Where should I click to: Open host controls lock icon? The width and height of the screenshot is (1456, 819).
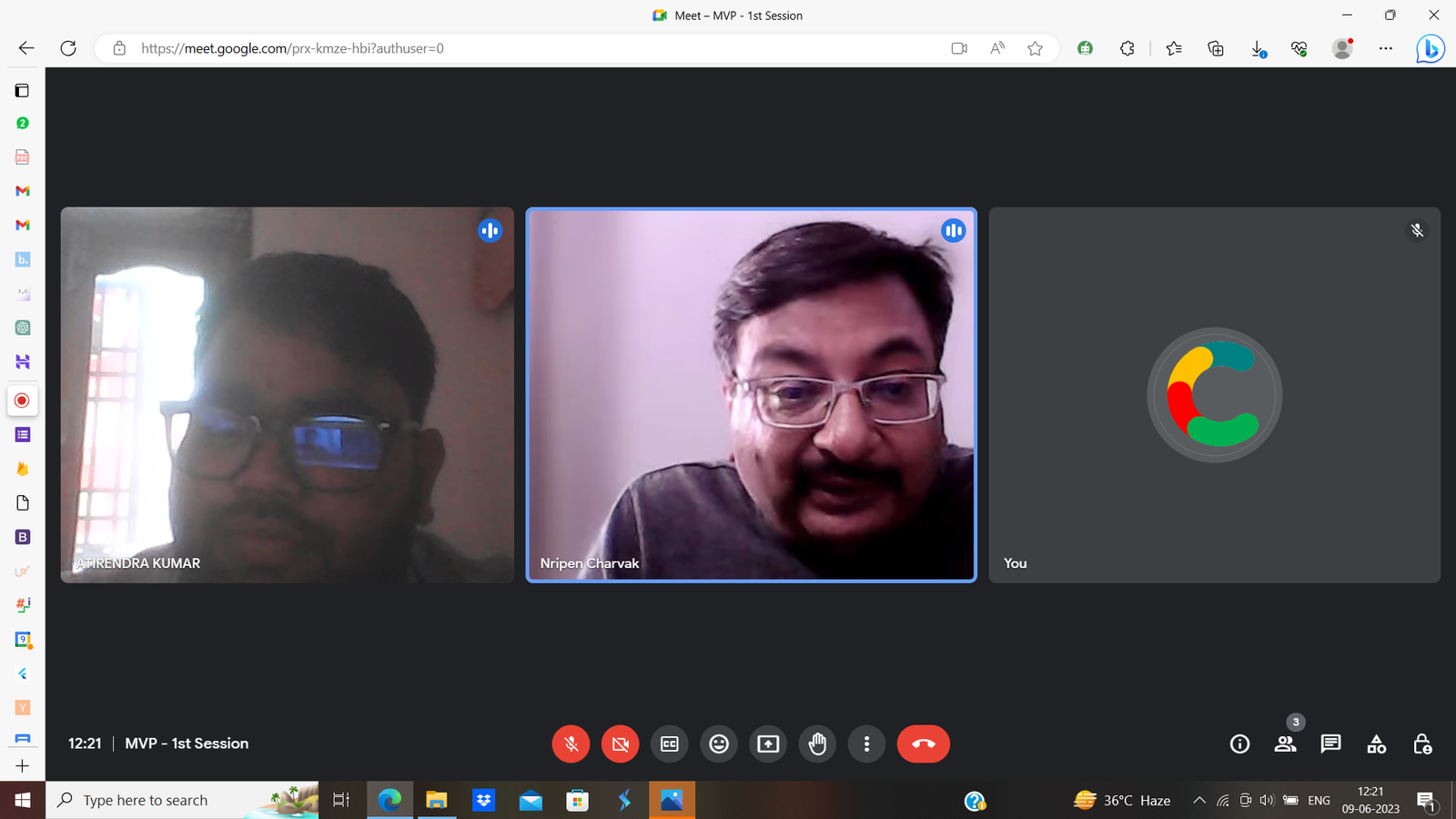pos(1422,743)
